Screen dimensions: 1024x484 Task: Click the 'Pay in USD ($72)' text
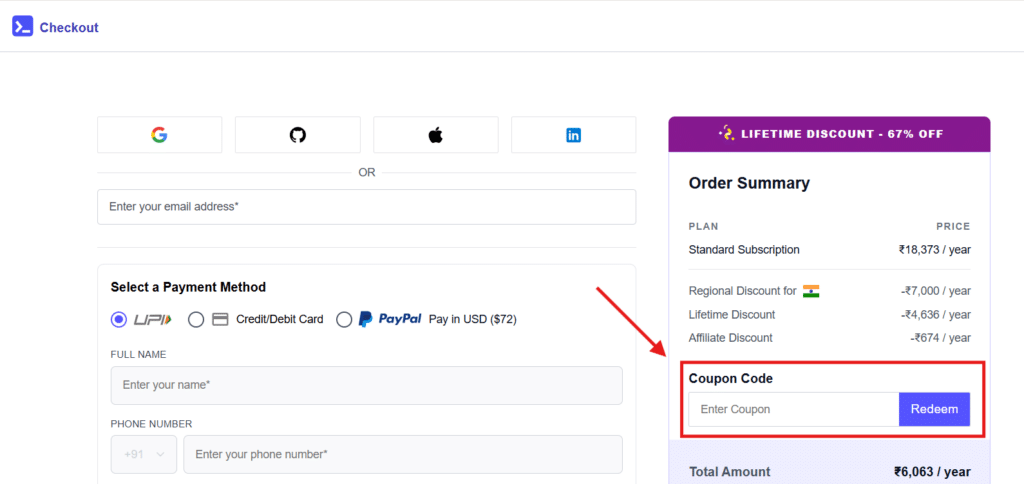(473, 319)
